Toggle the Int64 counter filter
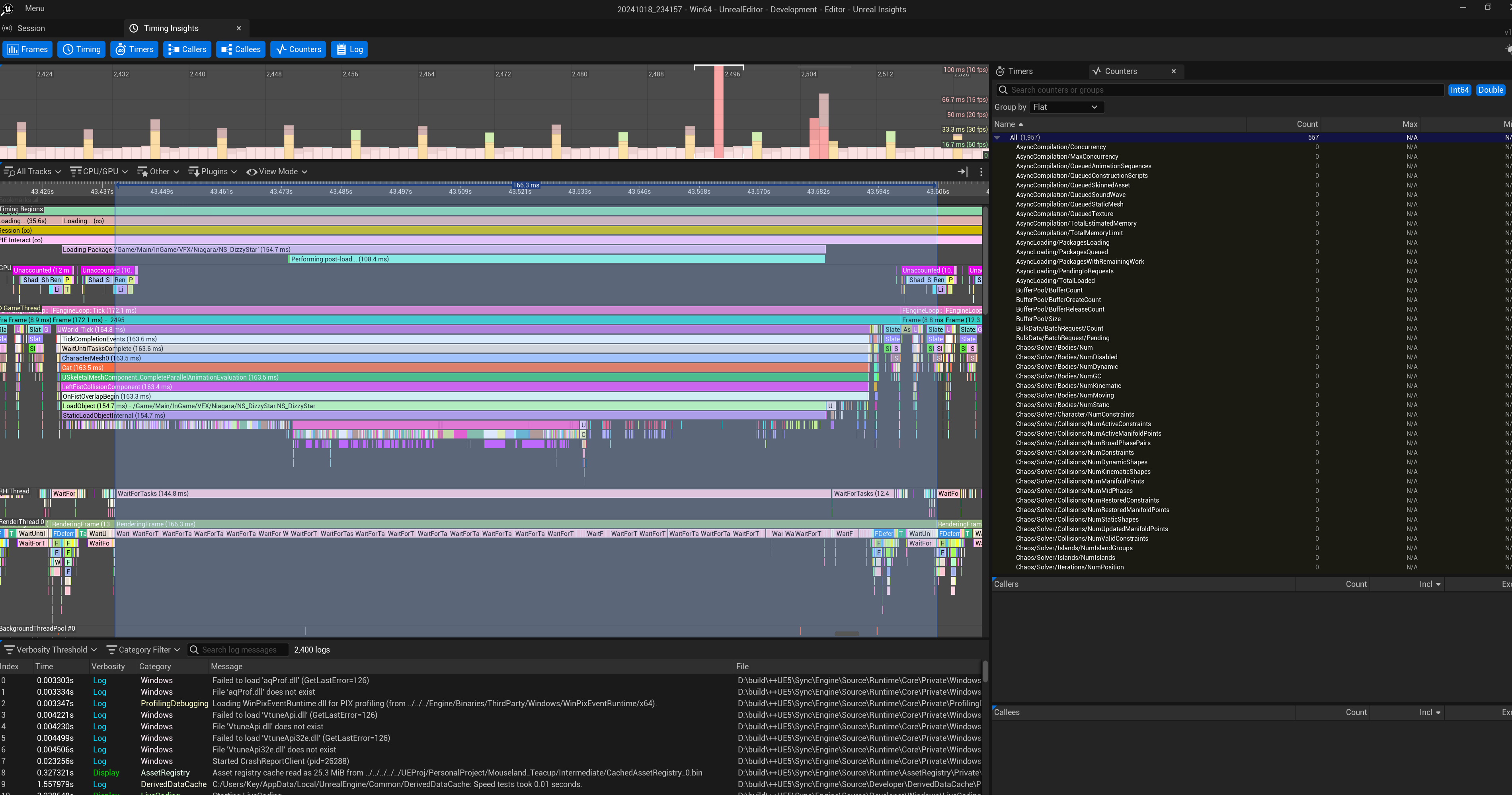The image size is (1512, 795). (x=1459, y=90)
